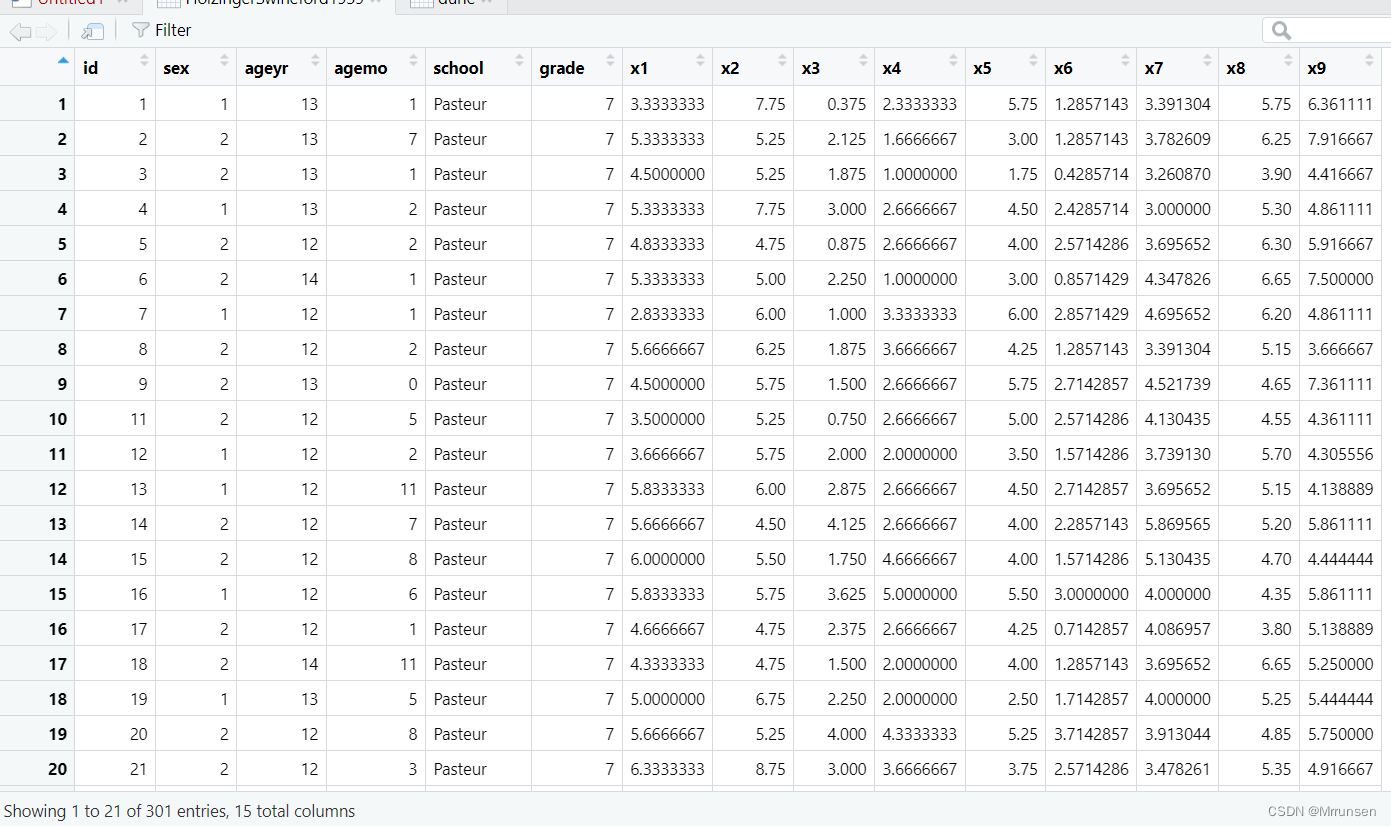This screenshot has width=1391, height=826.
Task: Click Pasteur school cell in row 16
Action: pyautogui.click(x=460, y=629)
